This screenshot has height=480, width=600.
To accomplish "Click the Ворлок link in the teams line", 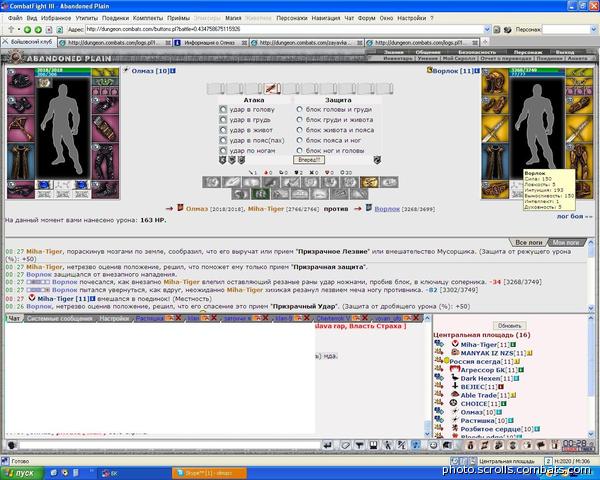I will (x=387, y=209).
